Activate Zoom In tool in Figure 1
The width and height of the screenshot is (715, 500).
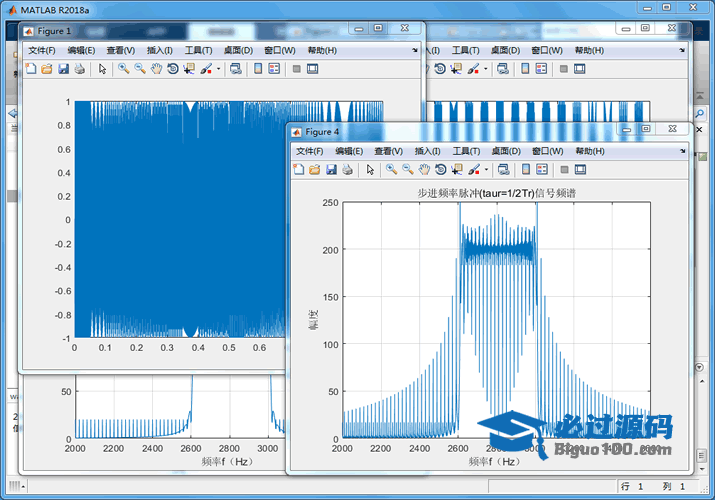pyautogui.click(x=123, y=69)
